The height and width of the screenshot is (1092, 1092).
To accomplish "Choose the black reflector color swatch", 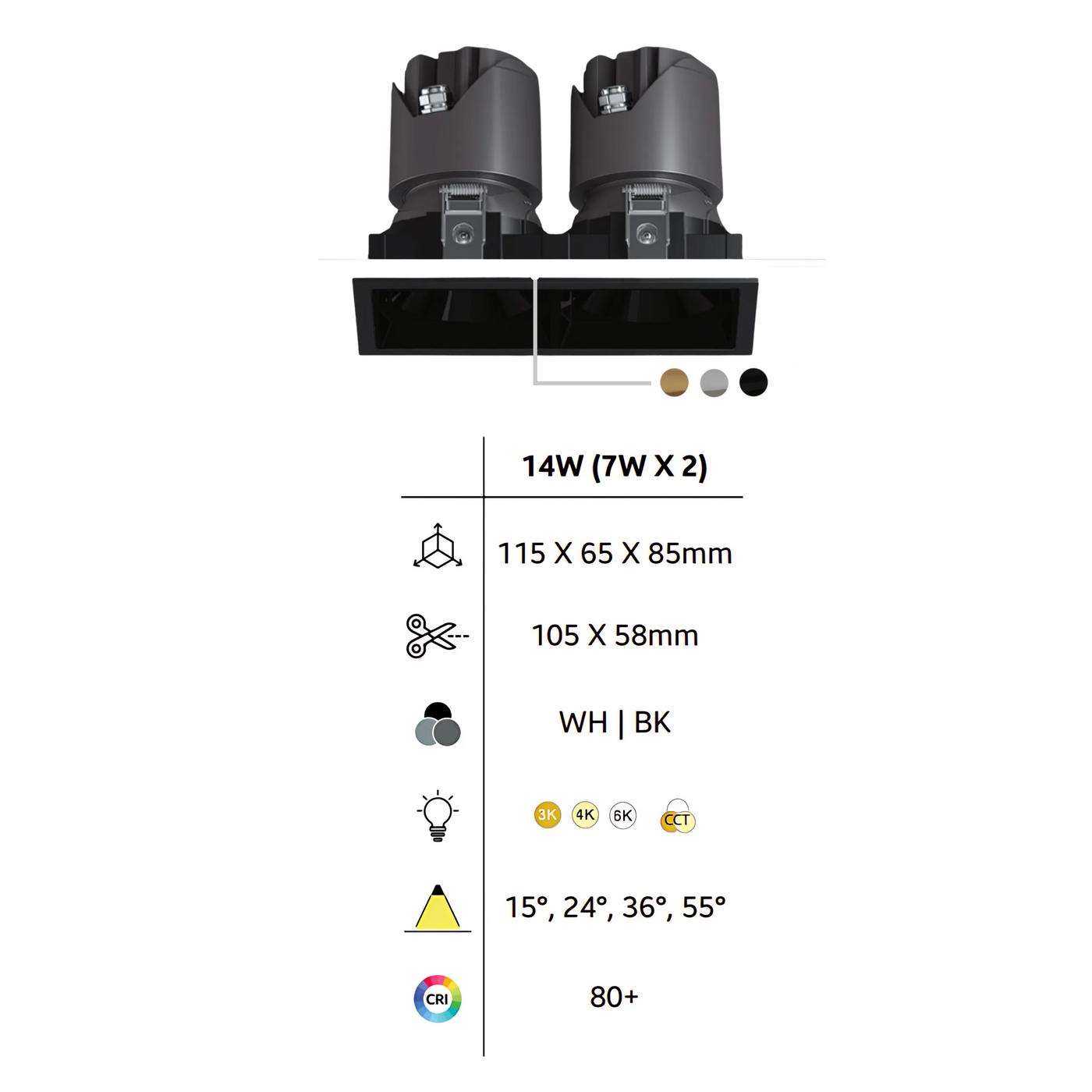I will [753, 382].
